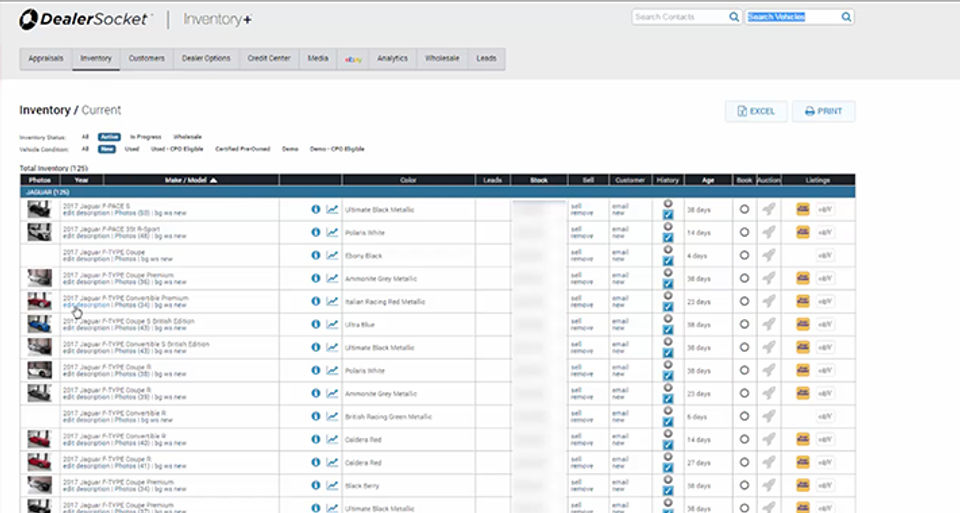The height and width of the screenshot is (513, 960).
Task: View chart icon for British Racing Green row
Action: pos(332,416)
